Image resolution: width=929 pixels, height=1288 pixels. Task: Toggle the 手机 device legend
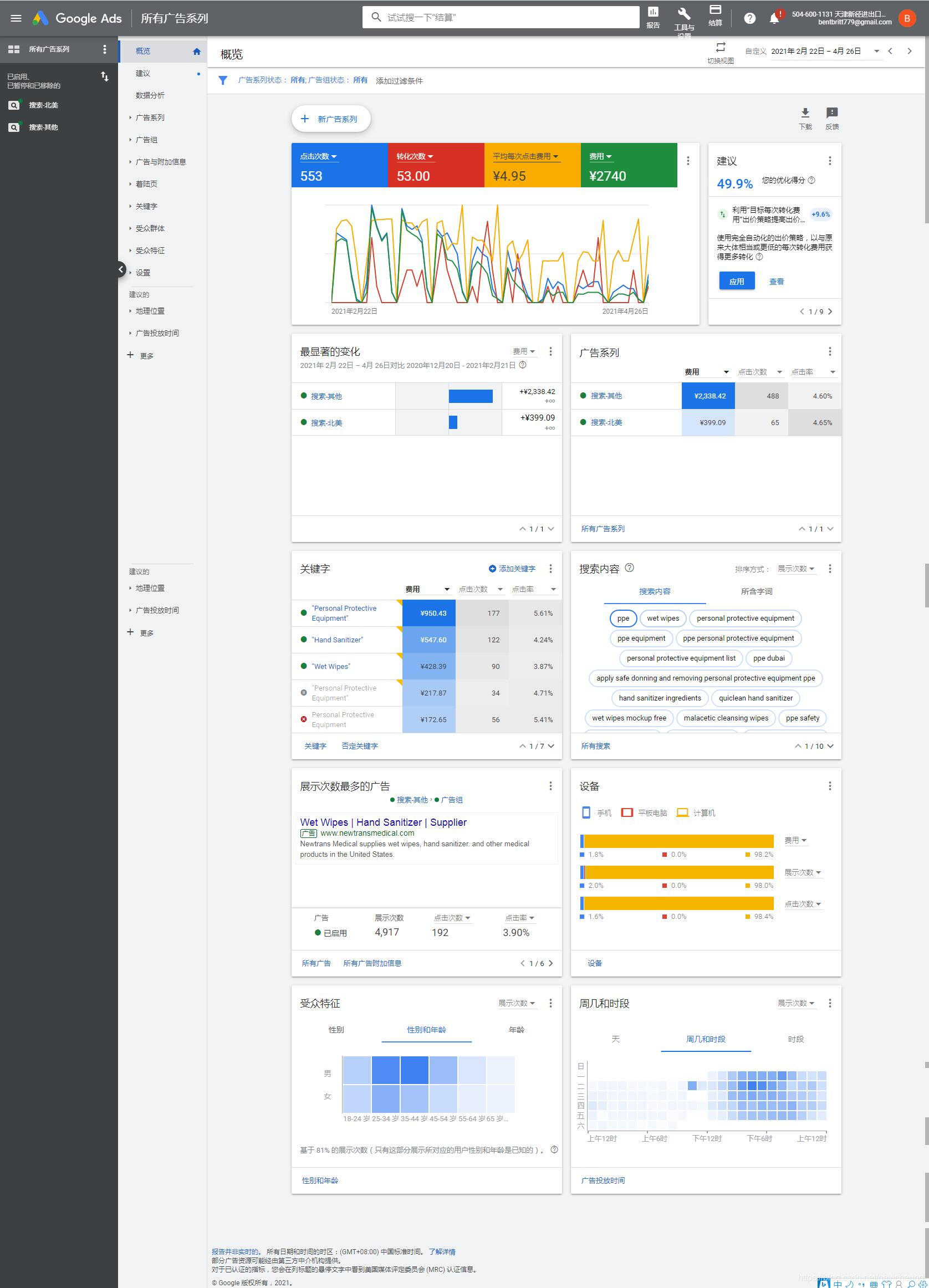pyautogui.click(x=596, y=812)
